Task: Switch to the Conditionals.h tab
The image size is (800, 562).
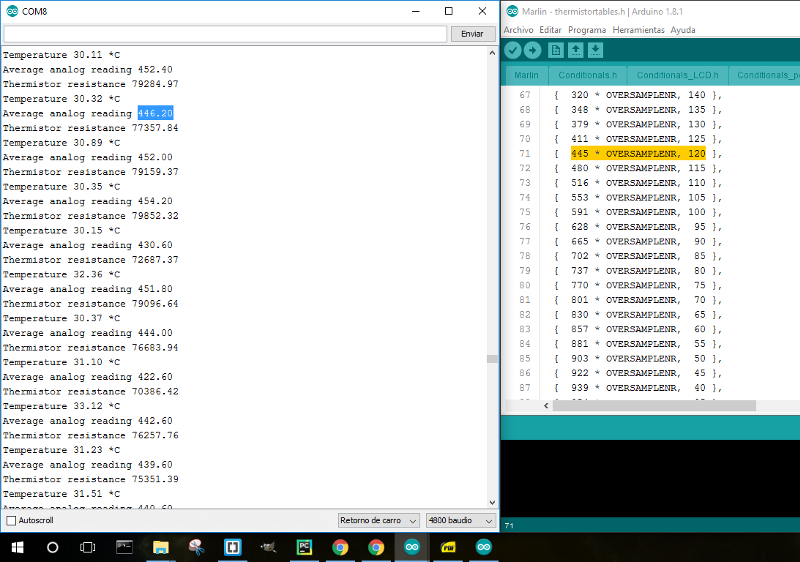Action: (587, 75)
